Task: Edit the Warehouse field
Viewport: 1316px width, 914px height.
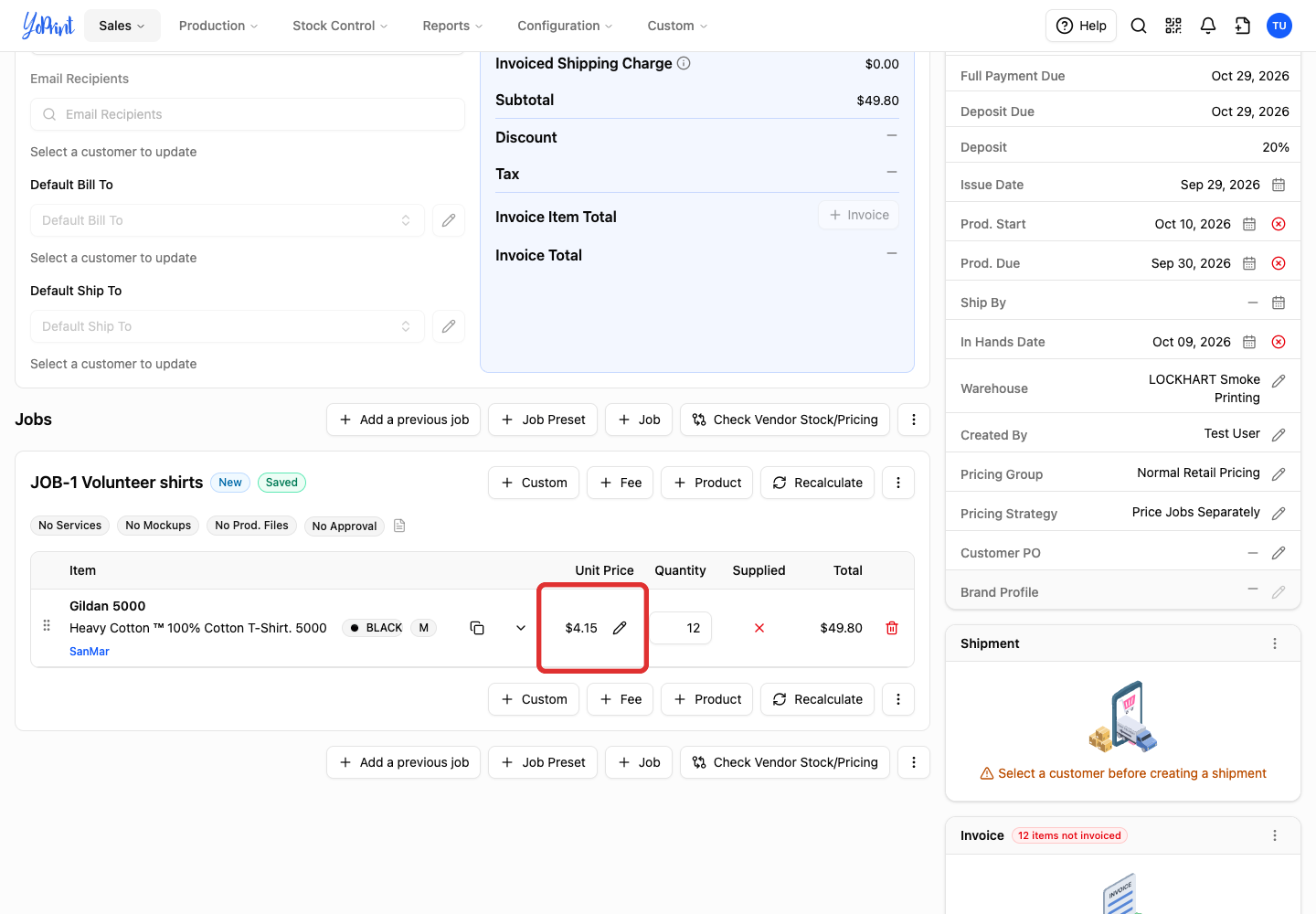Action: coord(1279,381)
